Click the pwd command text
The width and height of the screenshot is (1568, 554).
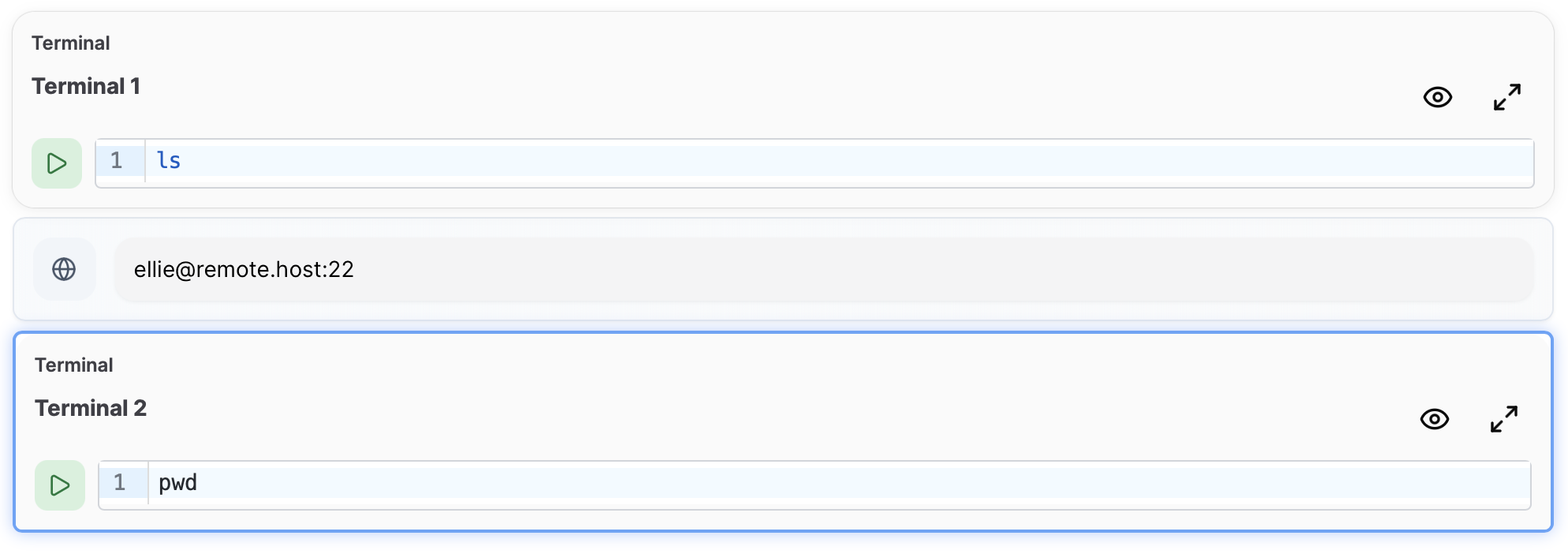pyautogui.click(x=177, y=483)
